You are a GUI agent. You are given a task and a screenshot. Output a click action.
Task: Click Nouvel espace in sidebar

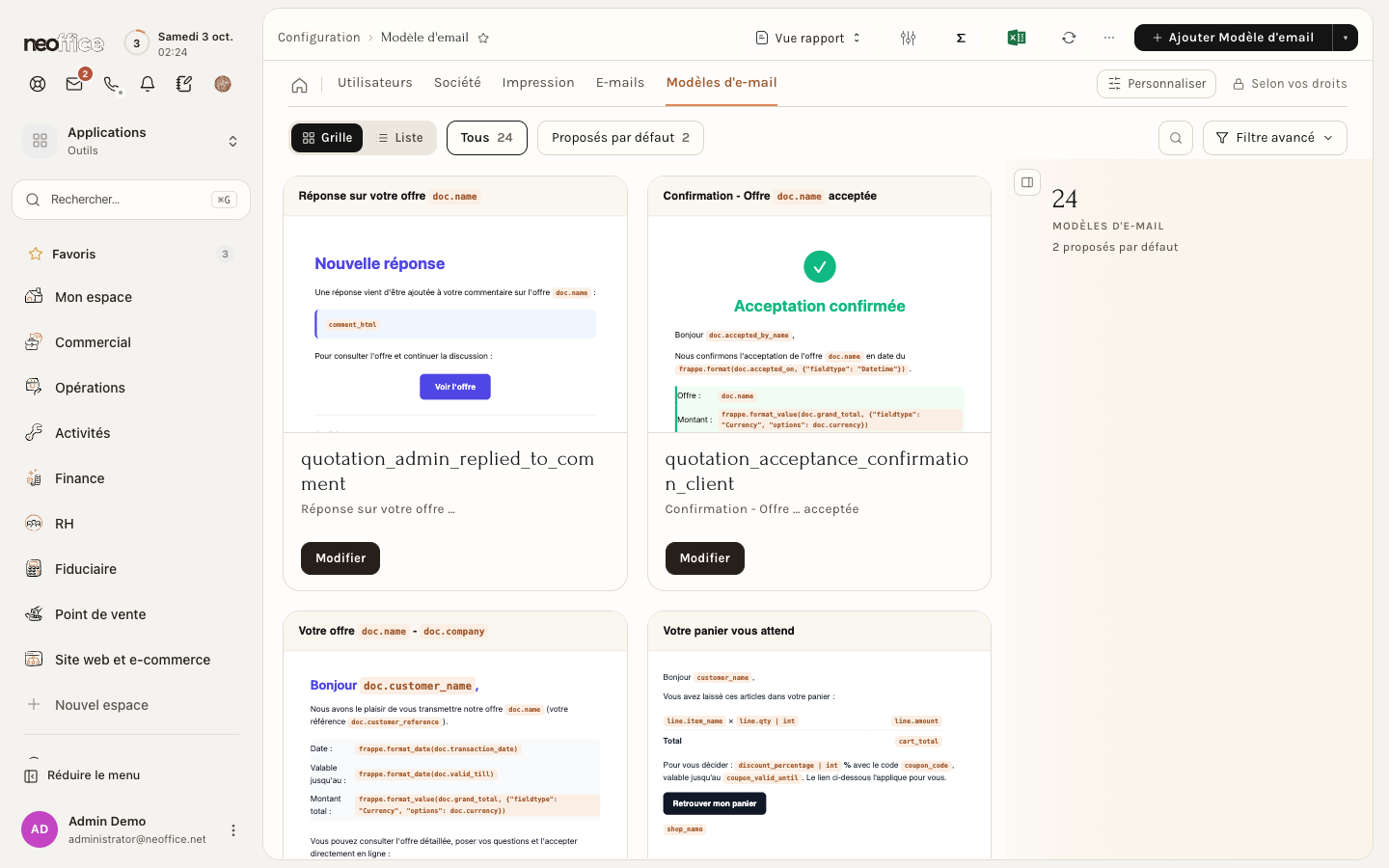pos(131,705)
